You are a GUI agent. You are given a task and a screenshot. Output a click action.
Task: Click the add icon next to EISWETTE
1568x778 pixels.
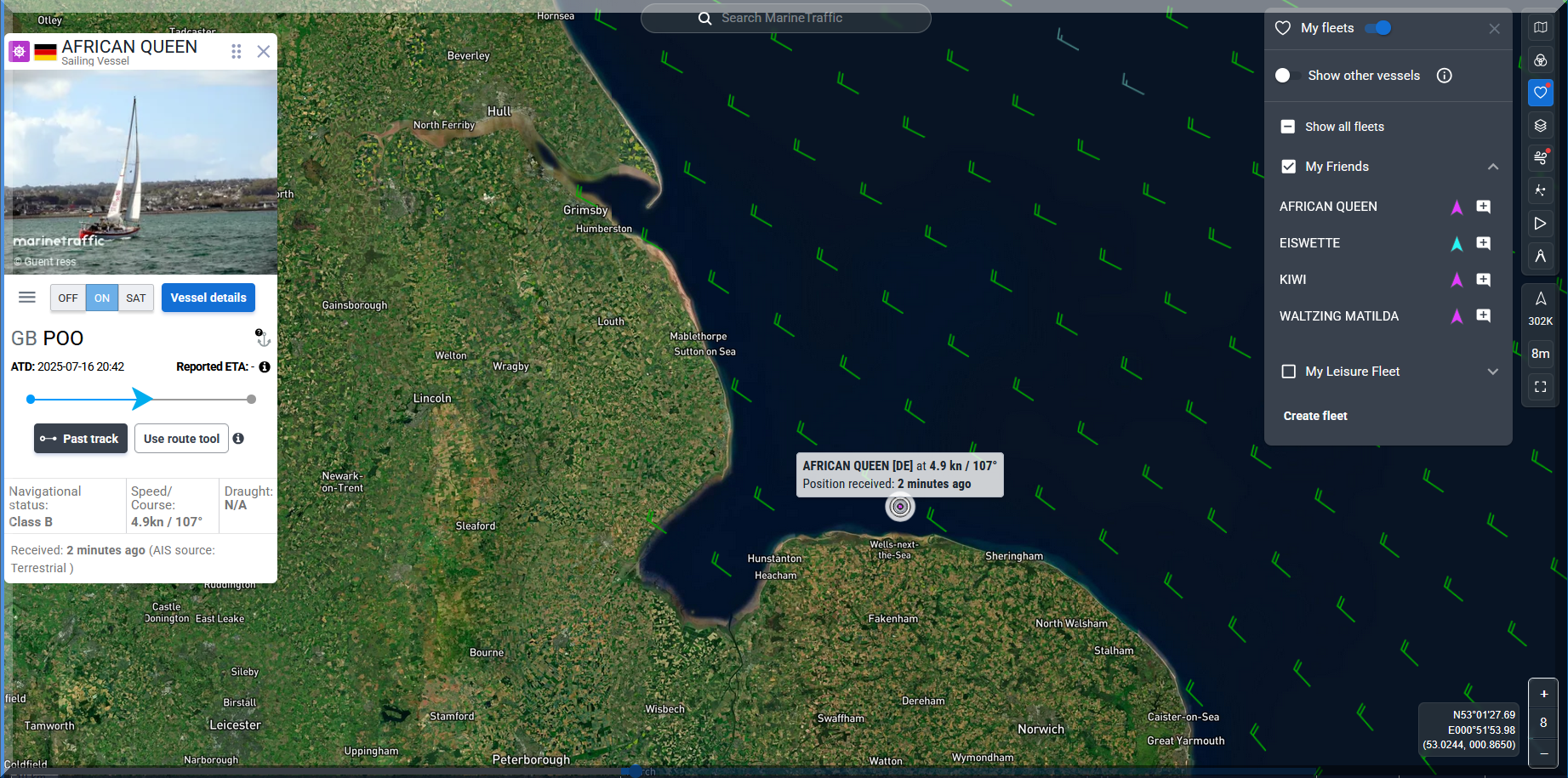coord(1483,243)
